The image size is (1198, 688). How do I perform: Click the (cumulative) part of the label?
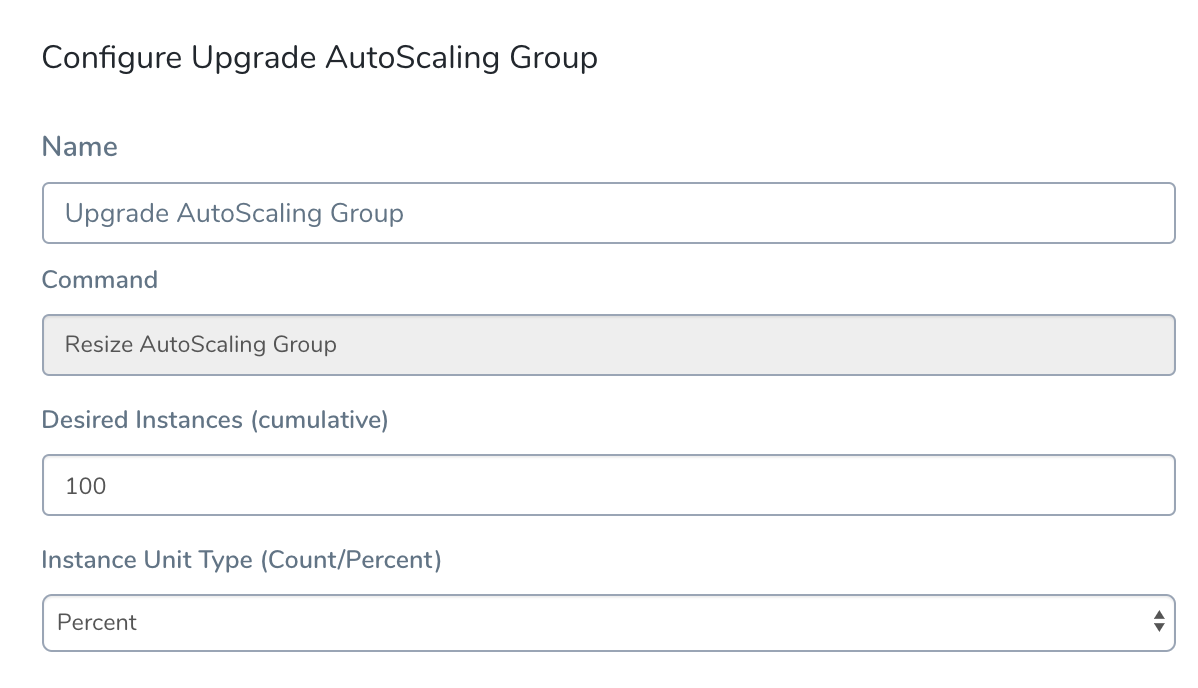click(319, 420)
